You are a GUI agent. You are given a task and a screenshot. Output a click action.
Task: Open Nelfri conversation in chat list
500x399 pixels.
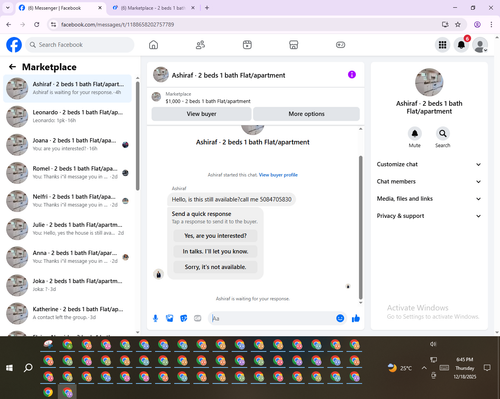[x=68, y=201]
